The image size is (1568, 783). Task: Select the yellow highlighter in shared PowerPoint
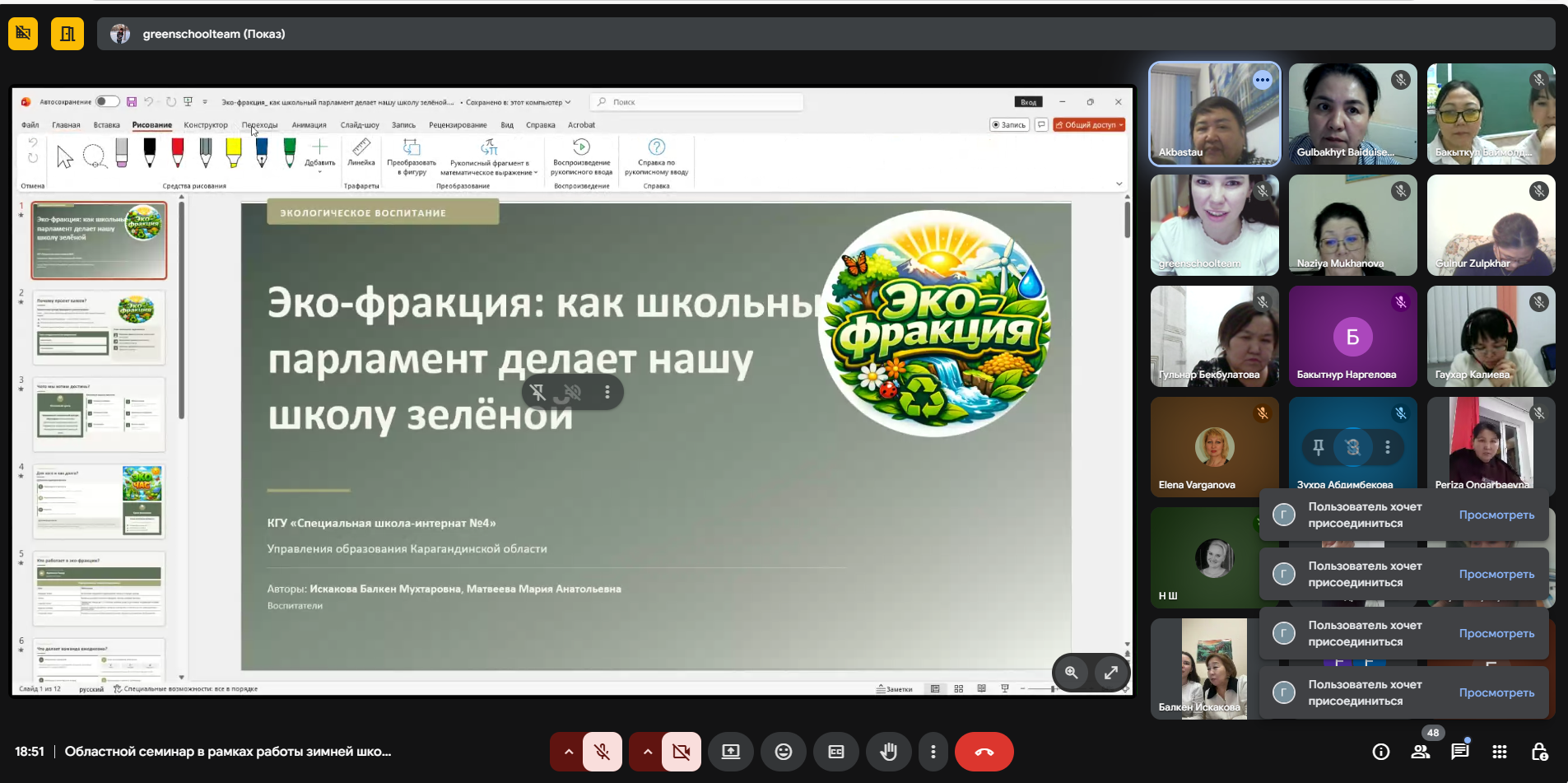pyautogui.click(x=234, y=152)
